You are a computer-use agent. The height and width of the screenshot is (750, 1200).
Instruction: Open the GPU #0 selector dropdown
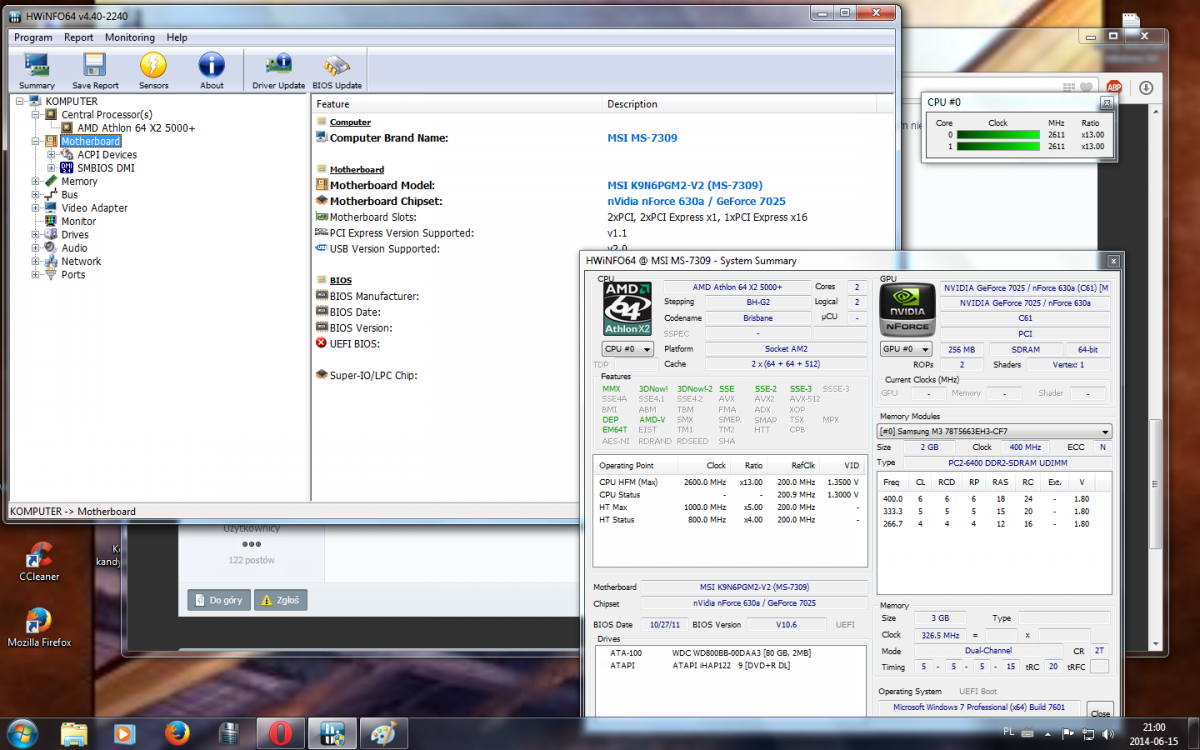[906, 349]
